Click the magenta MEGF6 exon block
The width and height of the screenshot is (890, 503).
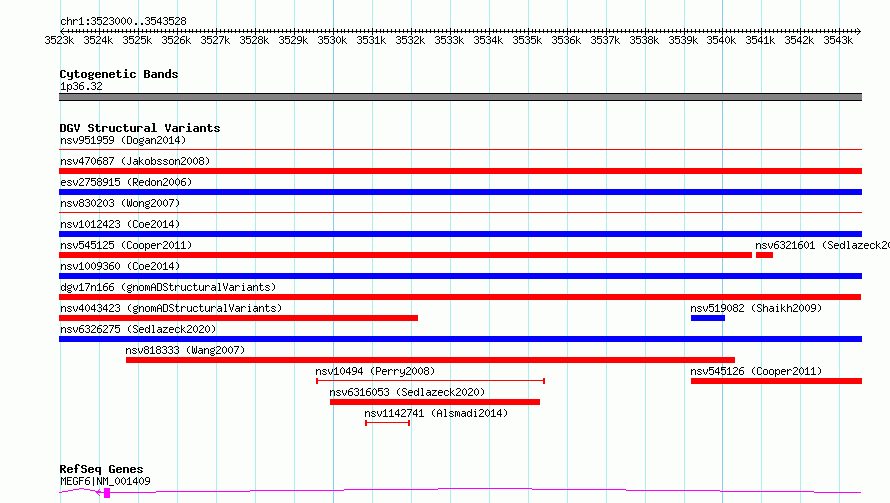(x=107, y=493)
